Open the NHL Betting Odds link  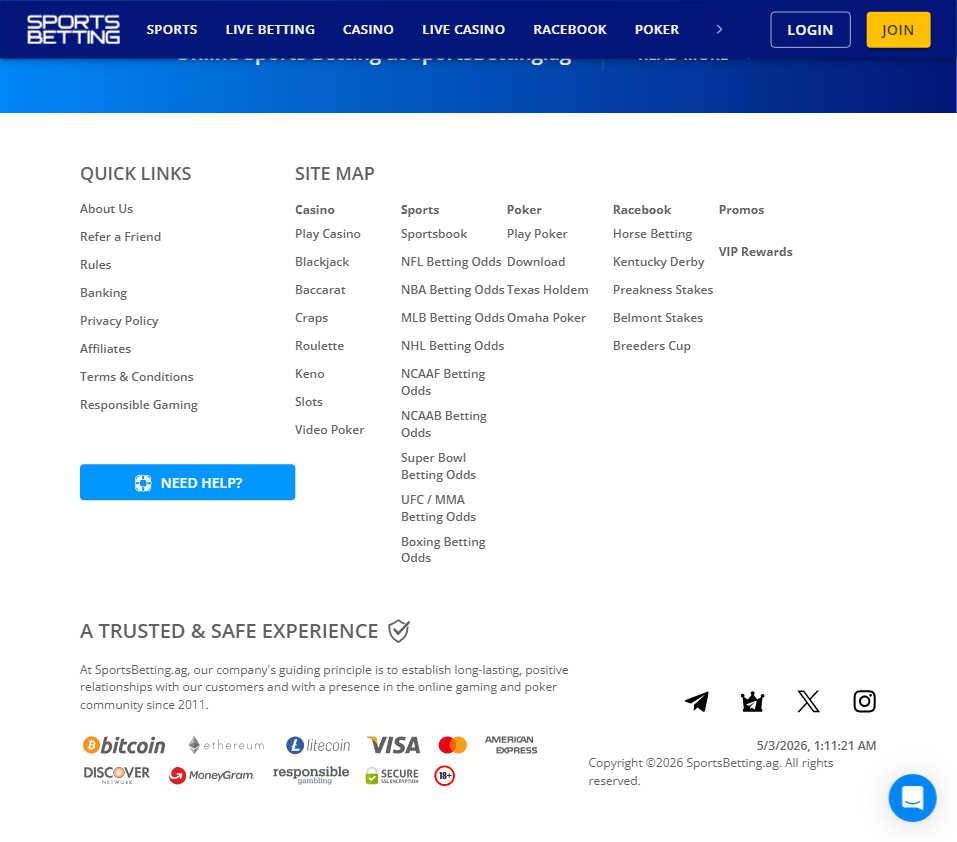(452, 346)
